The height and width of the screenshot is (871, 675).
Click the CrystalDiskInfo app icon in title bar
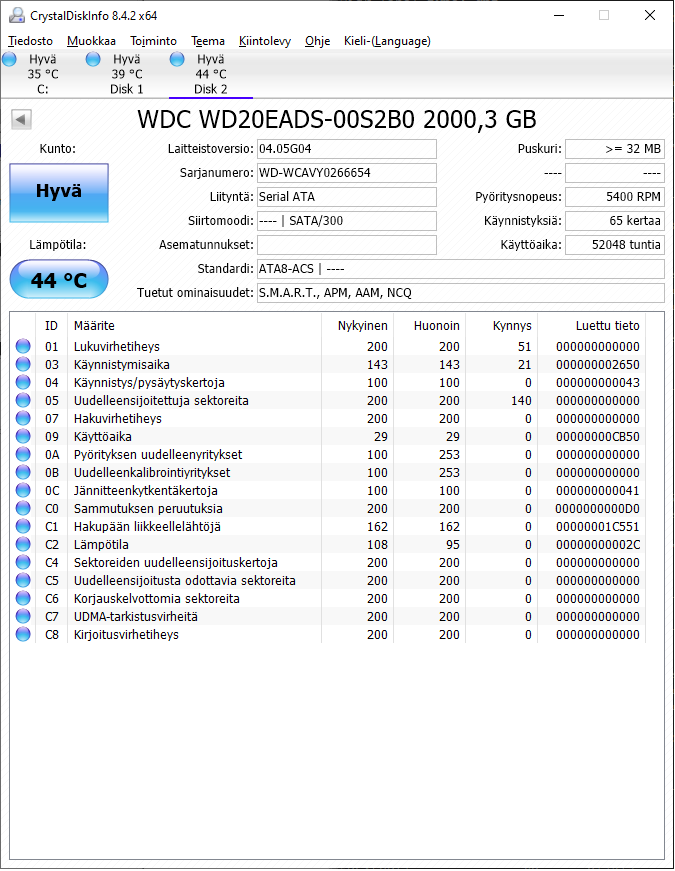(x=17, y=16)
